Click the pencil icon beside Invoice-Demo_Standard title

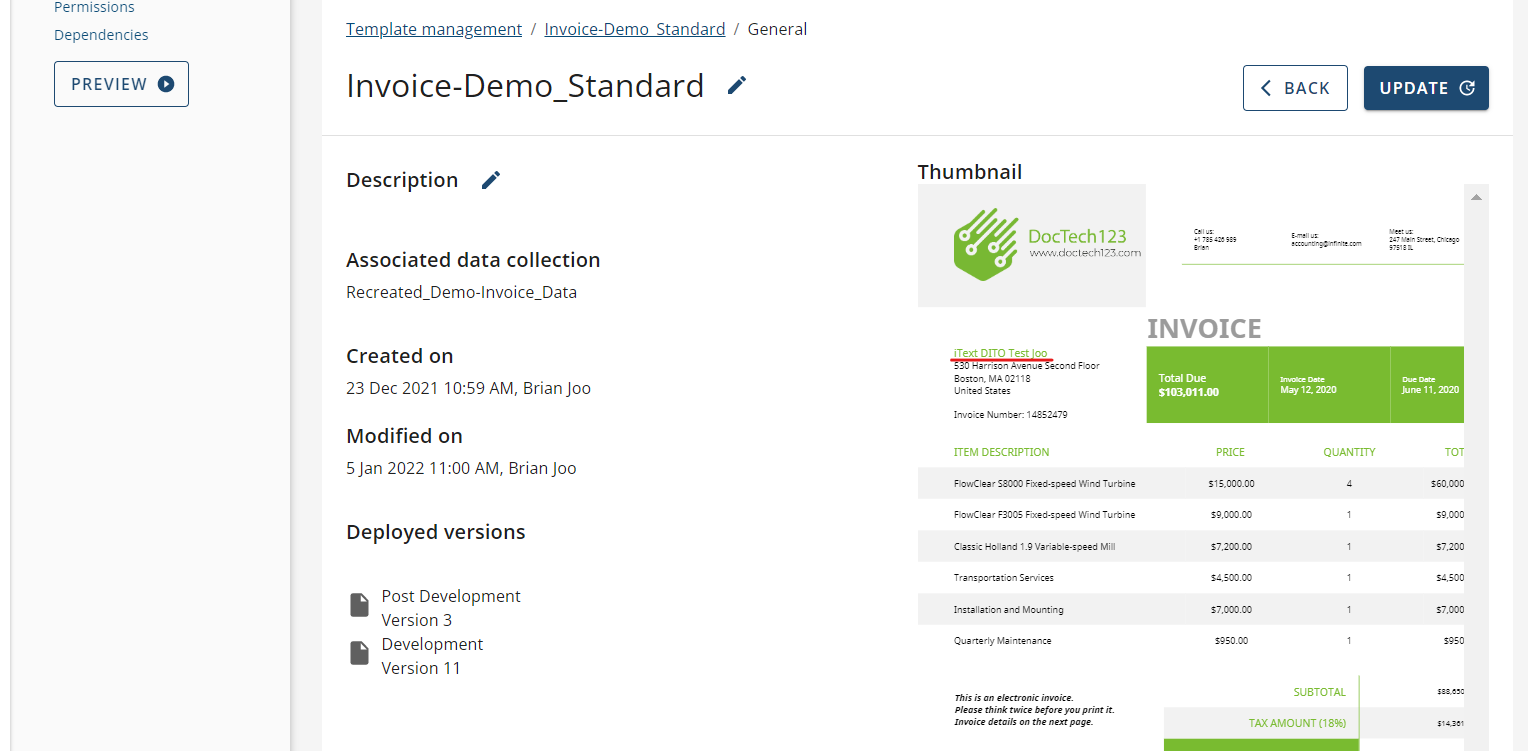point(737,86)
